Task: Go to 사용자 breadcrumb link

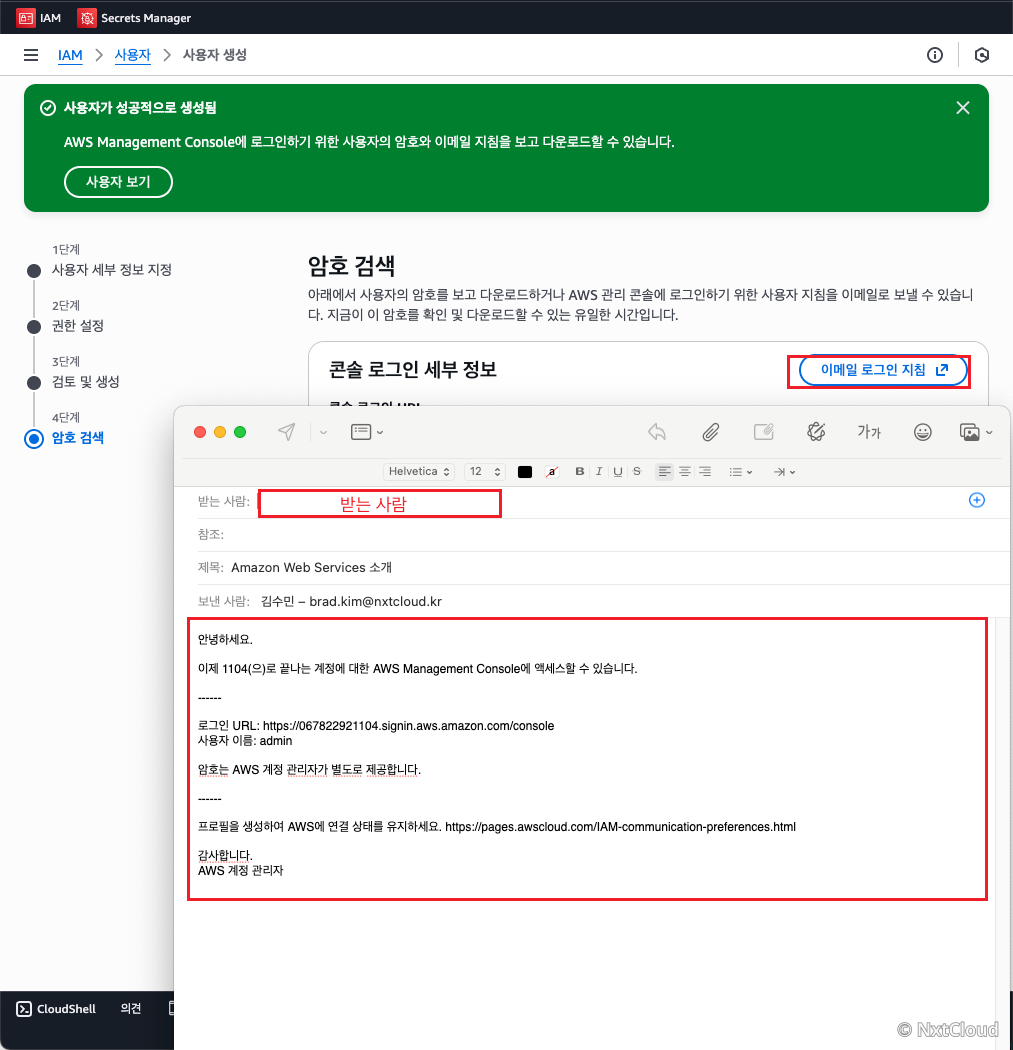Action: point(133,55)
